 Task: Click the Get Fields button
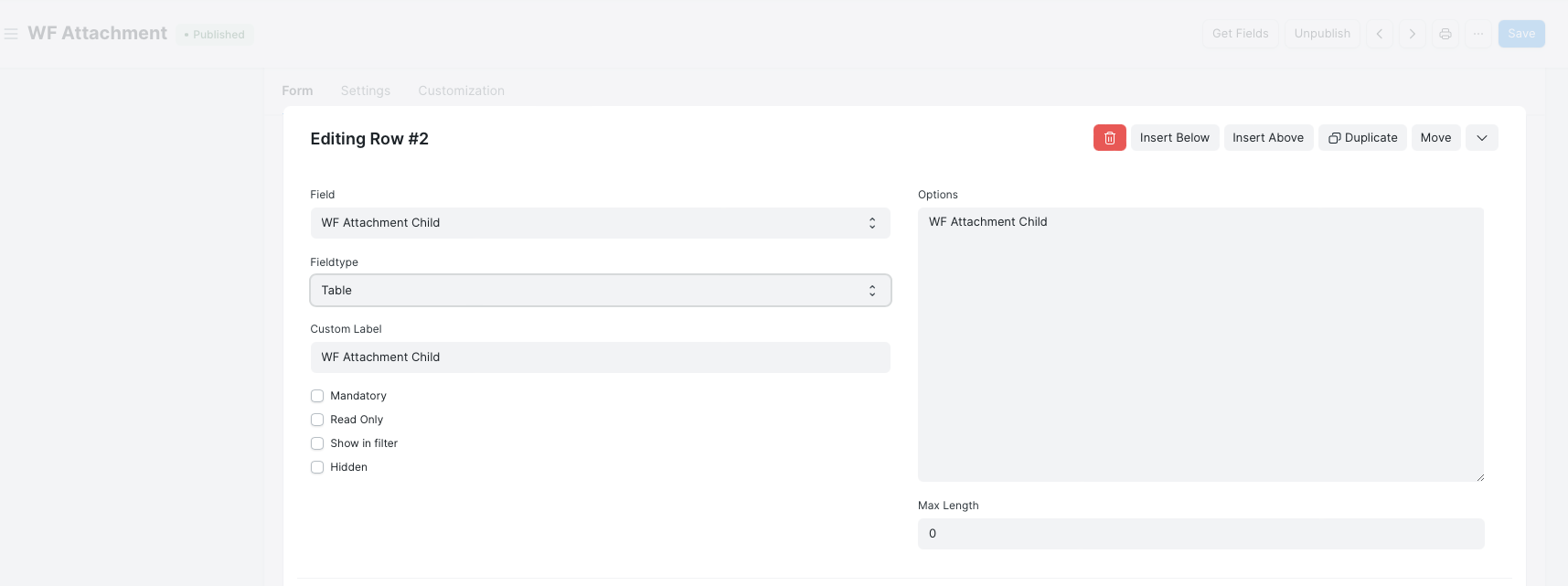pos(1241,34)
